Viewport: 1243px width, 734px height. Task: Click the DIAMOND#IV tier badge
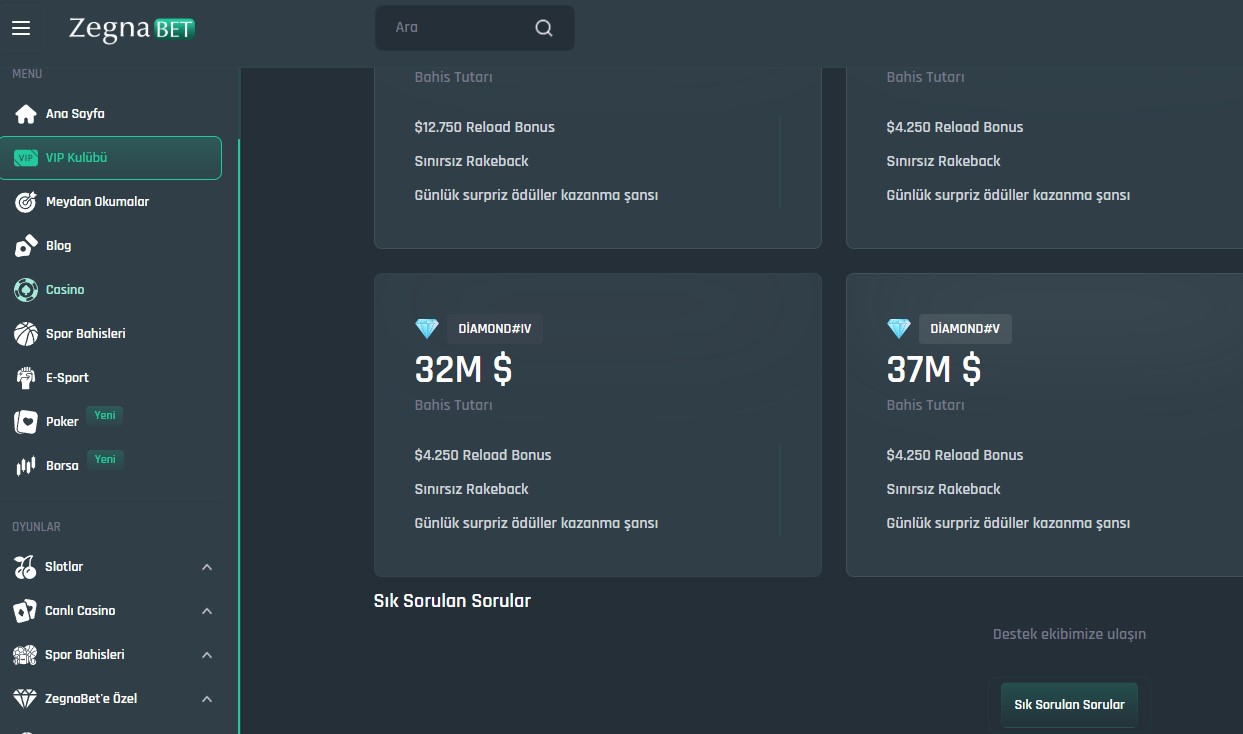[494, 329]
